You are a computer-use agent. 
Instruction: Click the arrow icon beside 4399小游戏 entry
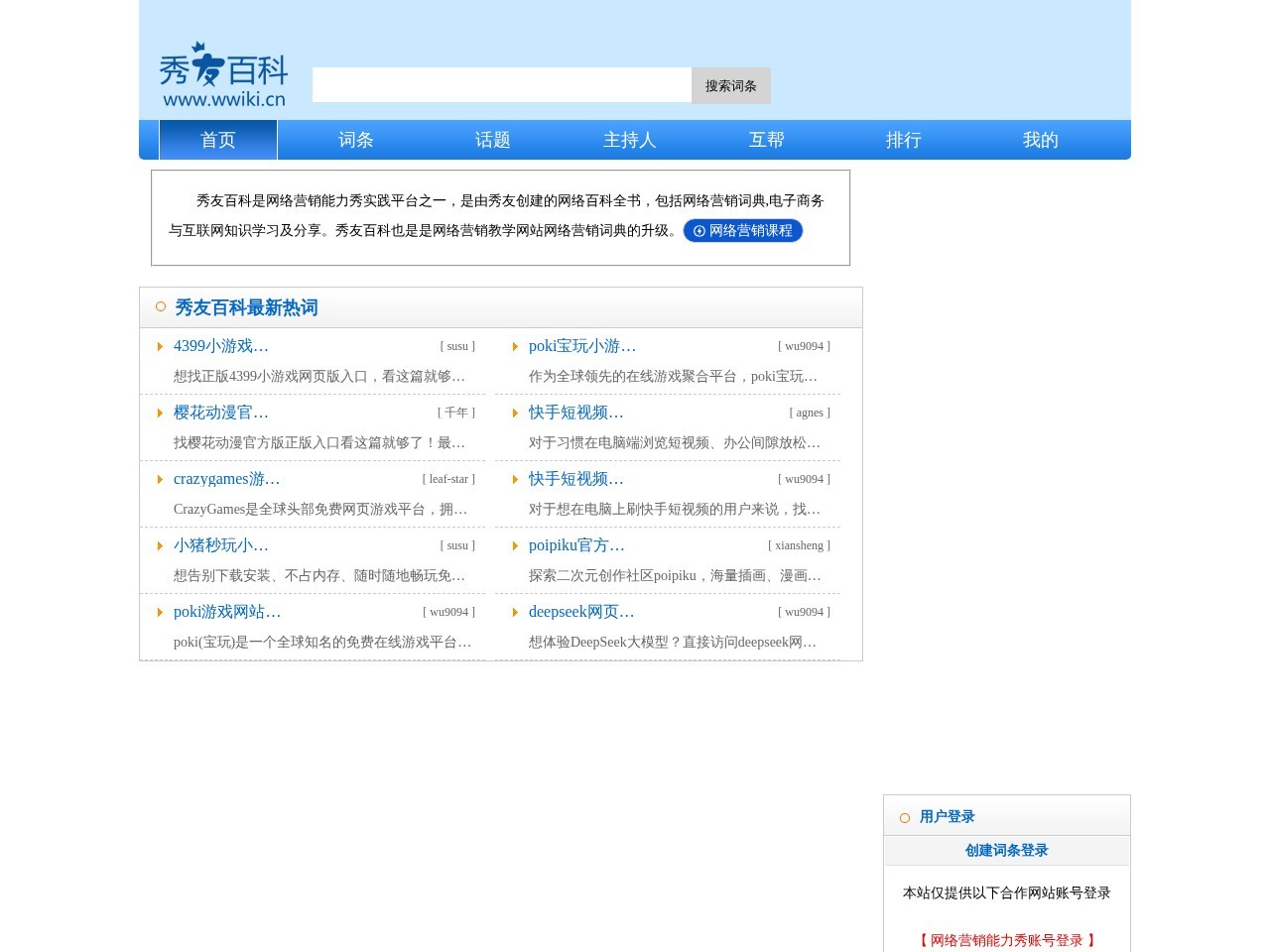tap(161, 346)
